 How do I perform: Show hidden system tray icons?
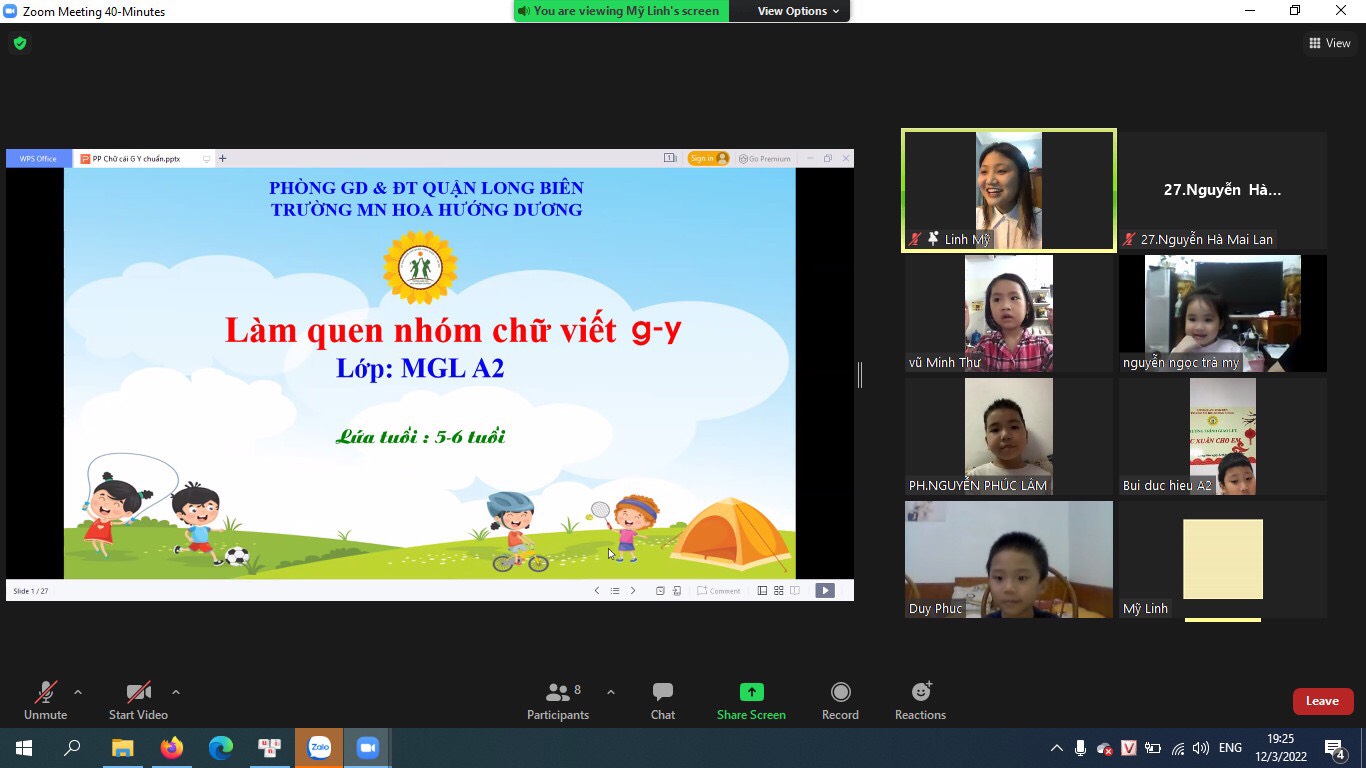click(1056, 748)
